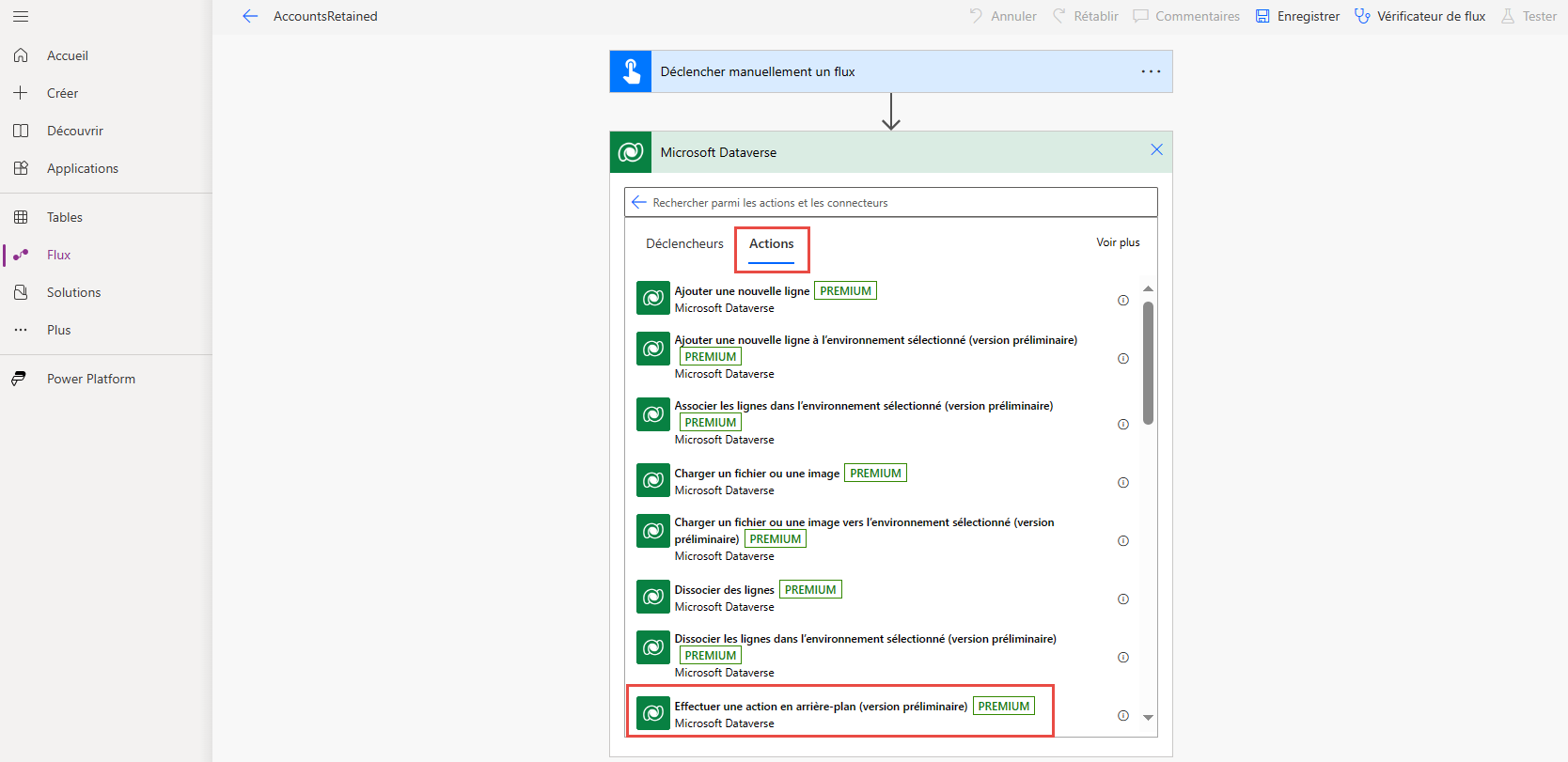Click the action search input field

(891, 202)
